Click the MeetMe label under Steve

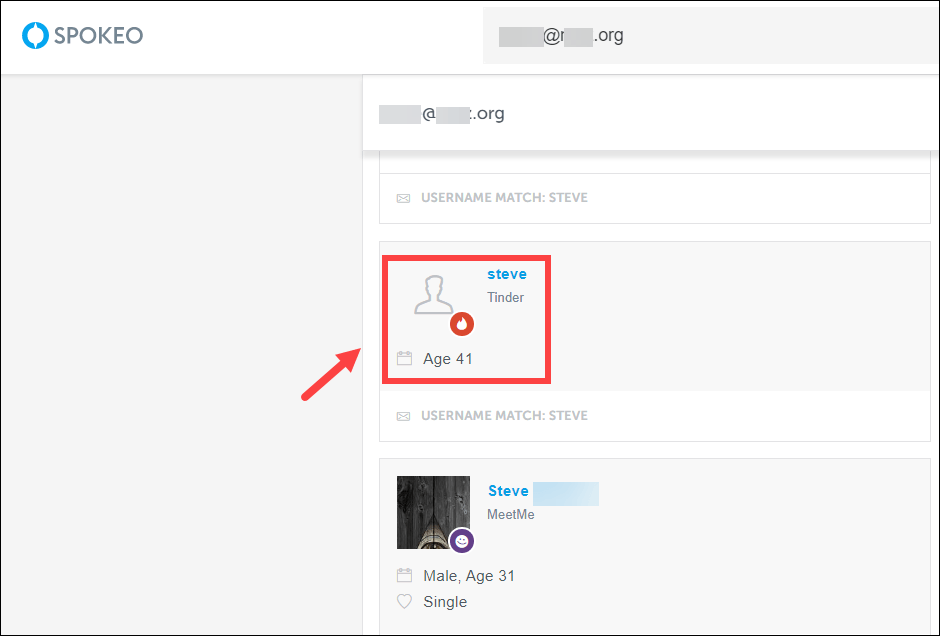click(x=511, y=514)
